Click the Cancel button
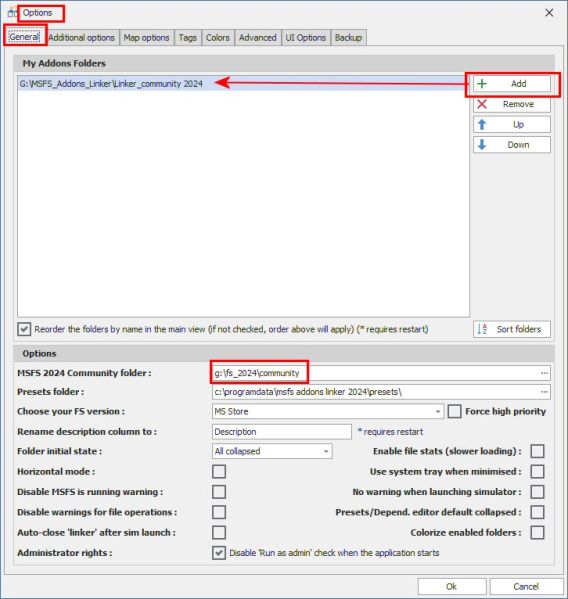The width and height of the screenshot is (568, 599). 526,586
